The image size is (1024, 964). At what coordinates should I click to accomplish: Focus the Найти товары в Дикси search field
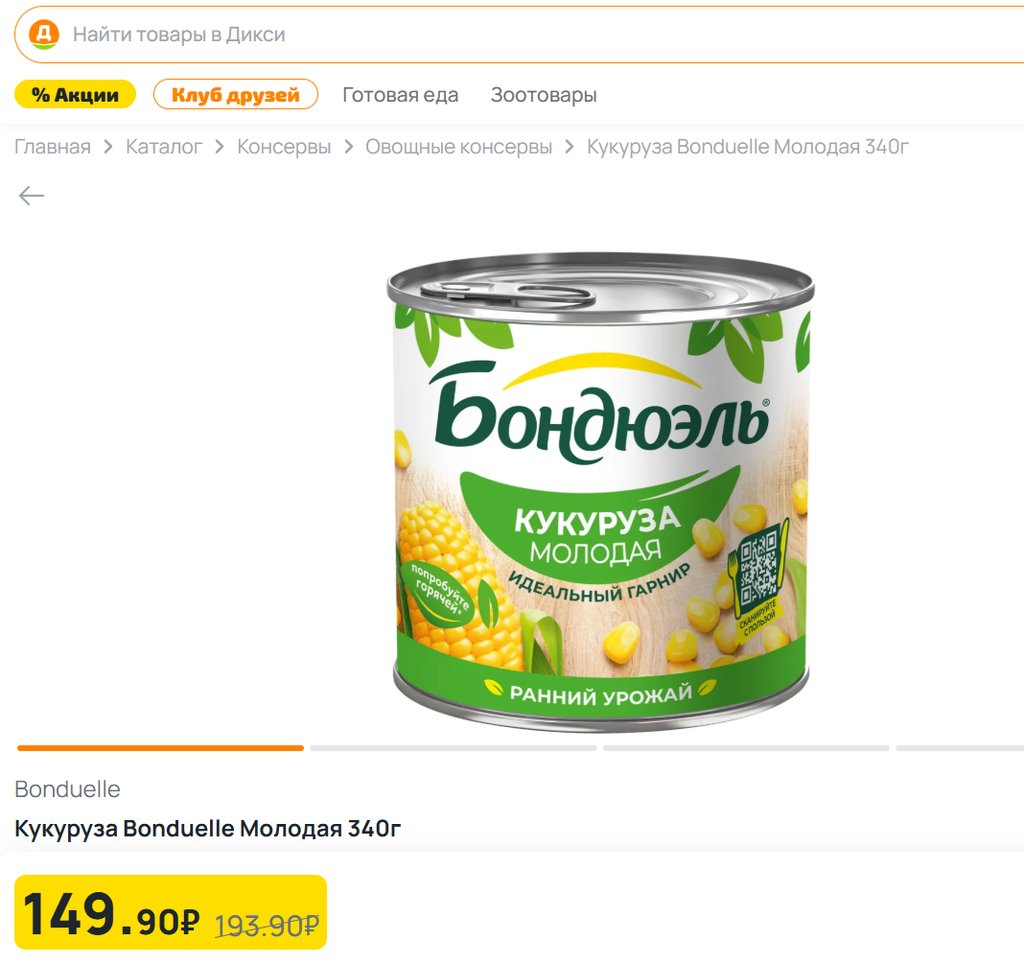point(500,35)
